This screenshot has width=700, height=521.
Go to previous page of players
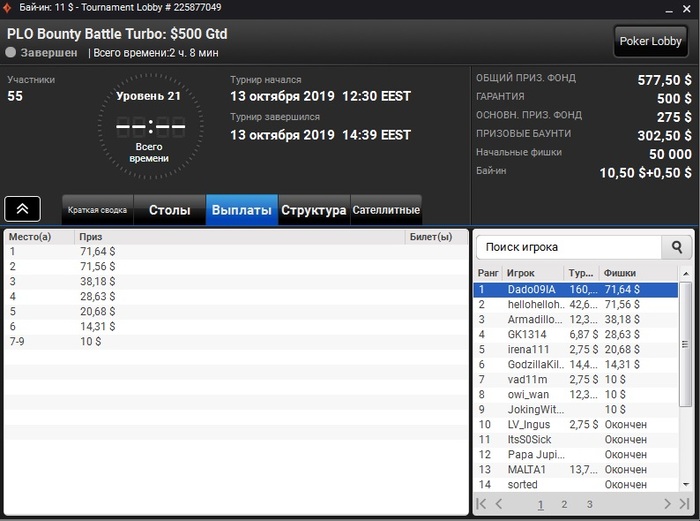coord(499,504)
